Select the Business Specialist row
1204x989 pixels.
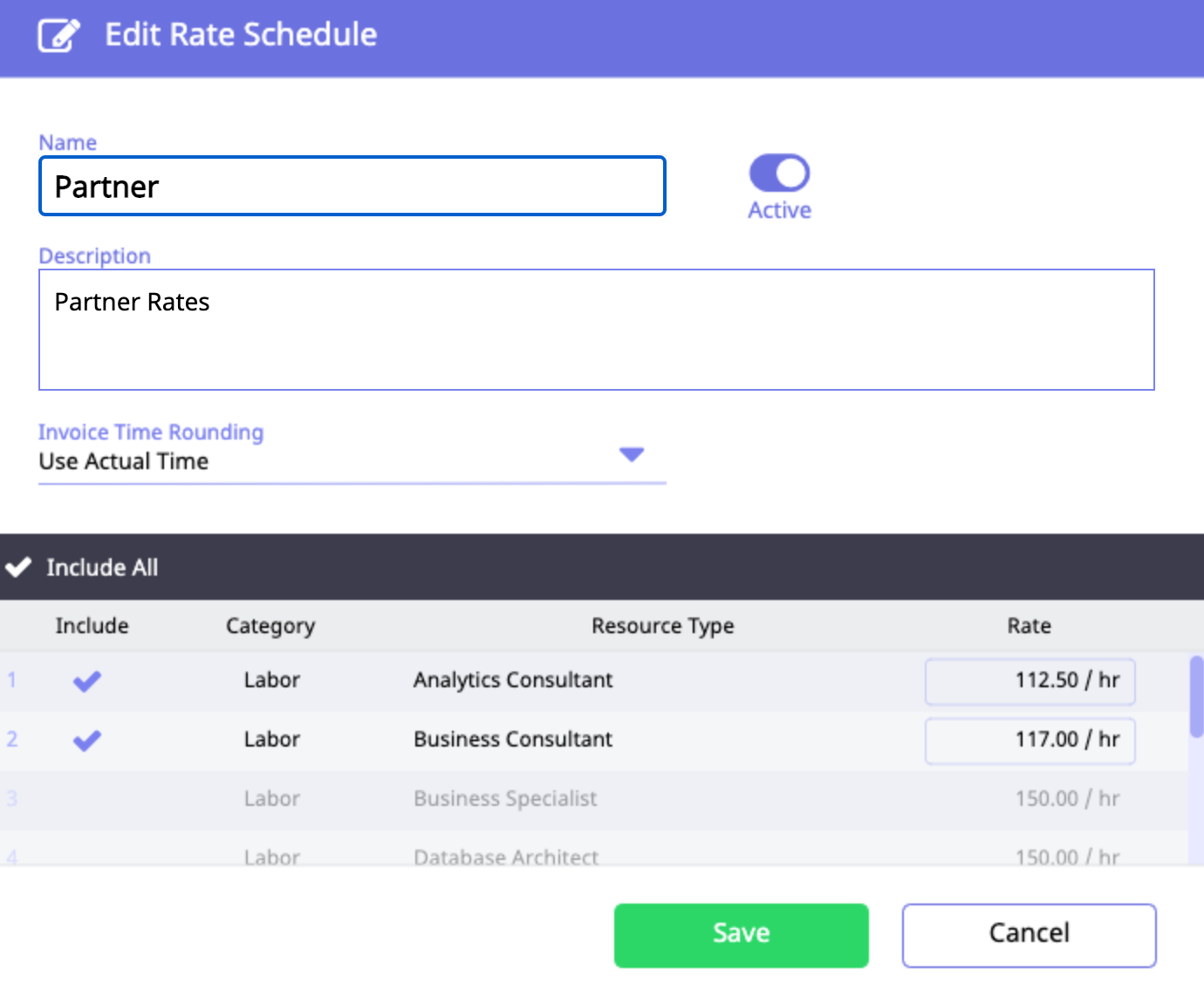pos(505,799)
